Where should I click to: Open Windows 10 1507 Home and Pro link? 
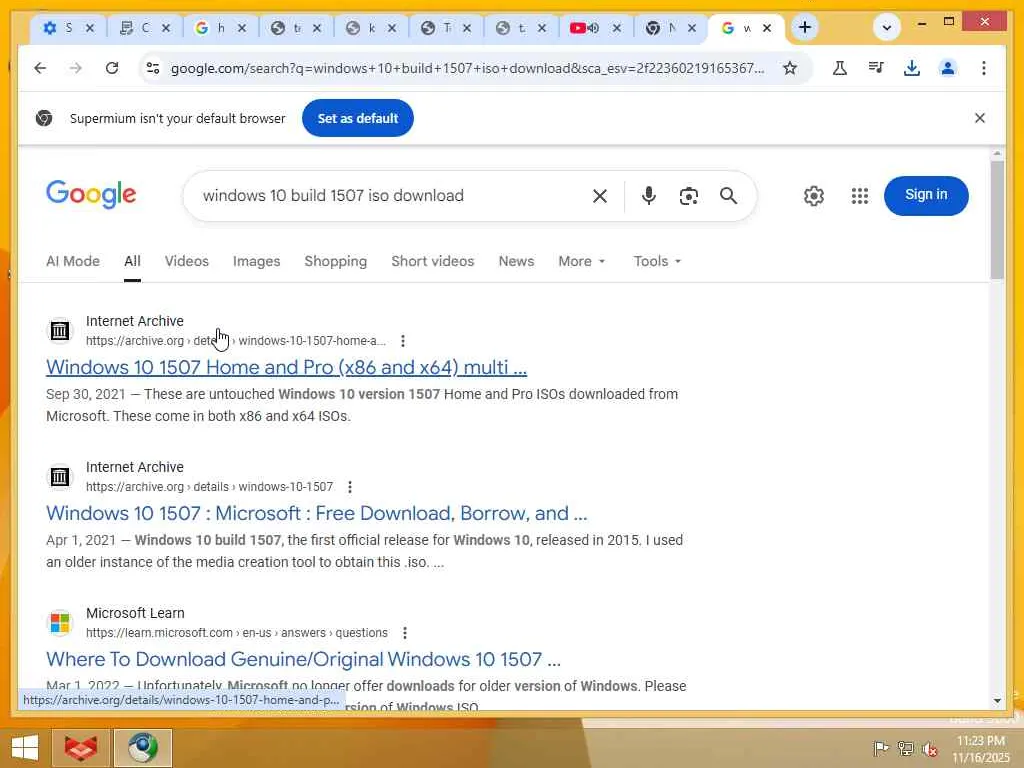(287, 367)
